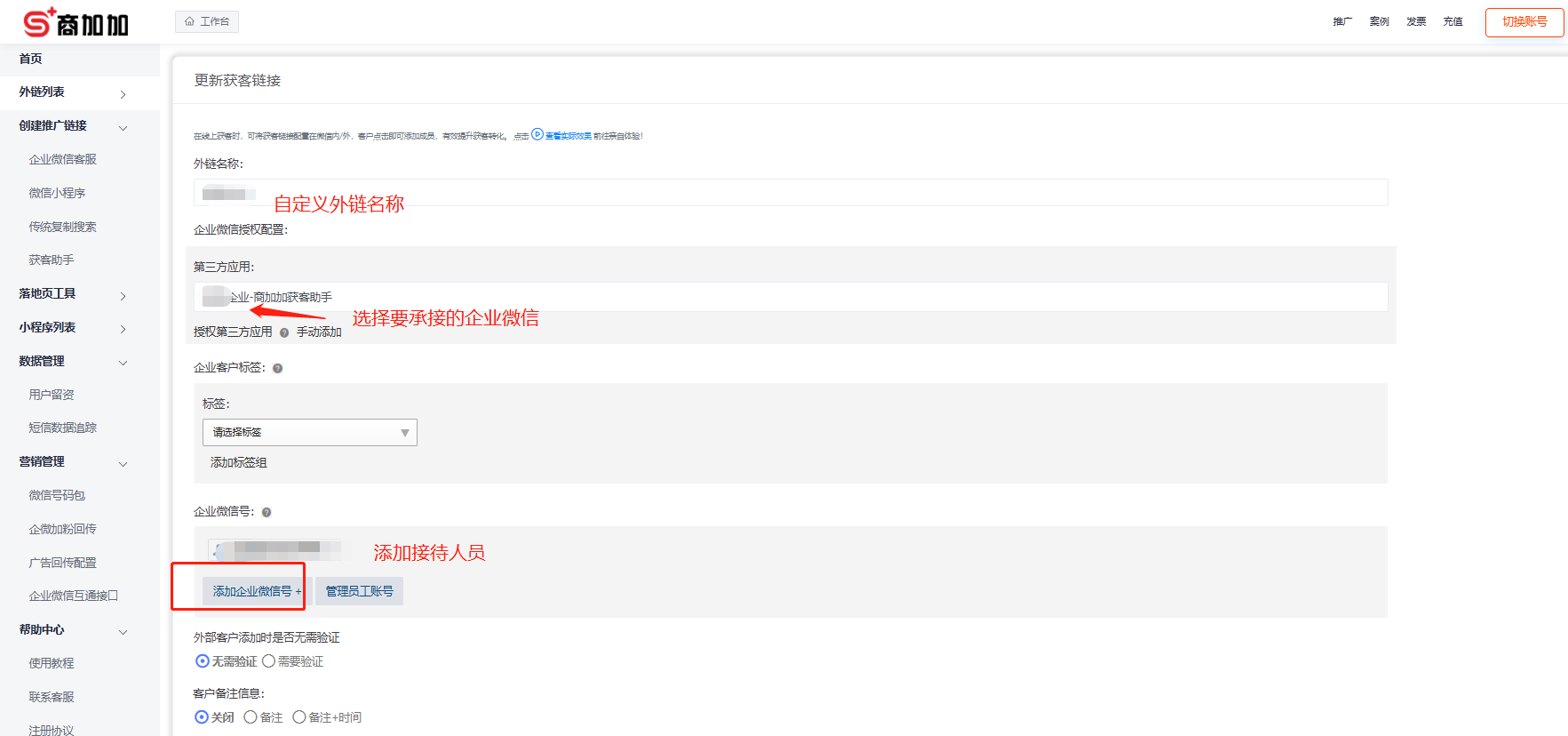Click help icon next to 授权第三方应用
This screenshot has height=736, width=1568.
coord(284,332)
